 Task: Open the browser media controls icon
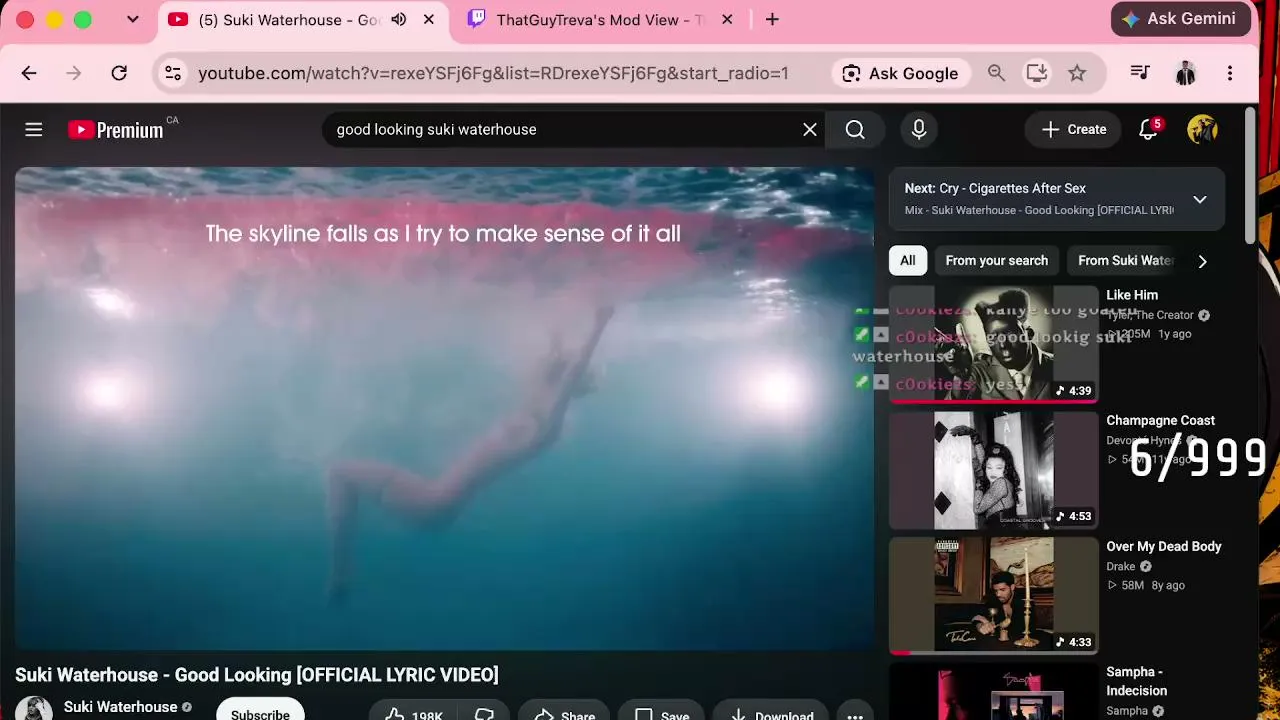pyautogui.click(x=1139, y=73)
